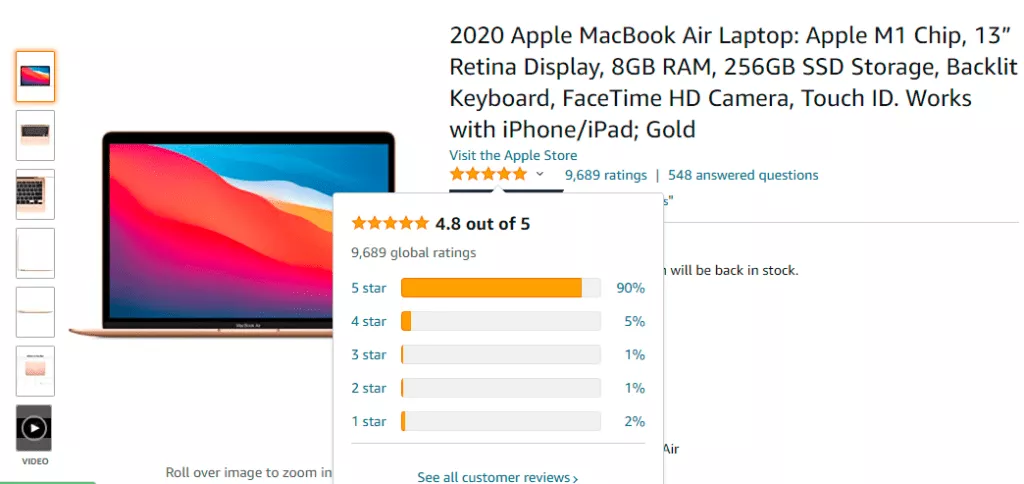1024x484 pixels.
Task: Select the fourth thumbnail in the image strip
Action: click(35, 253)
